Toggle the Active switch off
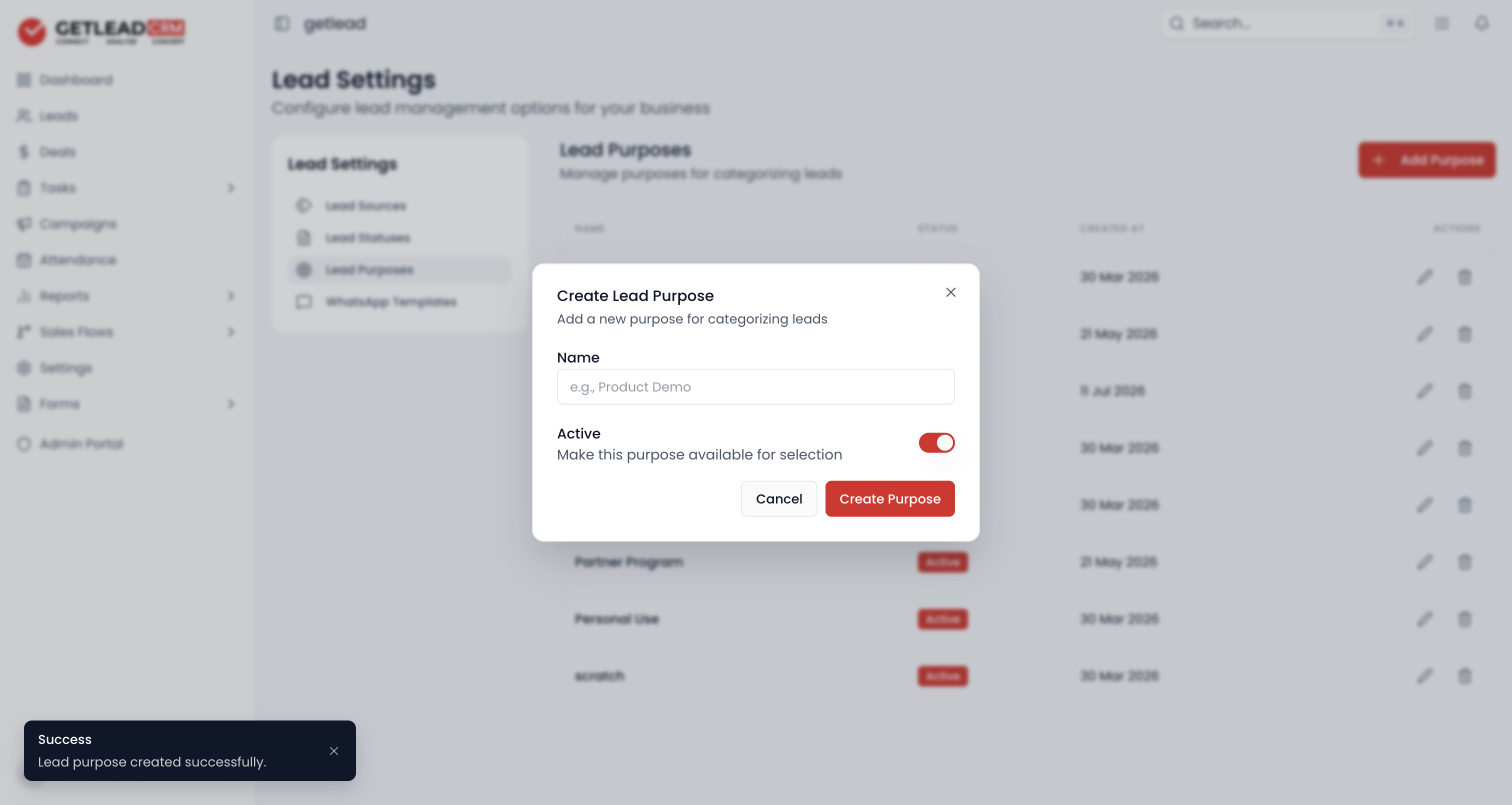This screenshot has width=1512, height=805. 936,442
